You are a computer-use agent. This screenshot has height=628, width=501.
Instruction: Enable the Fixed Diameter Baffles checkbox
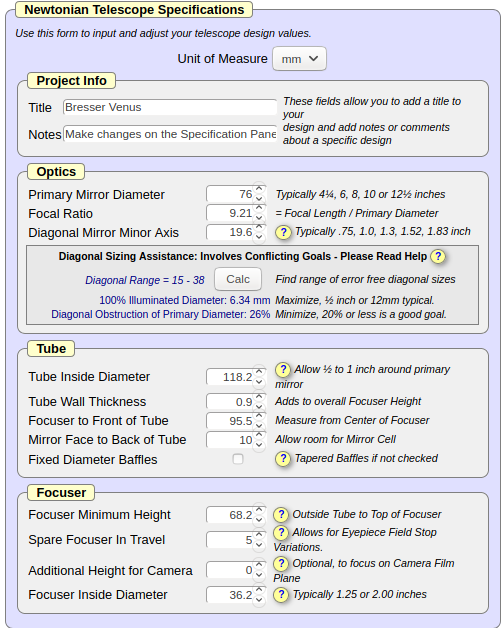pyautogui.click(x=238, y=459)
